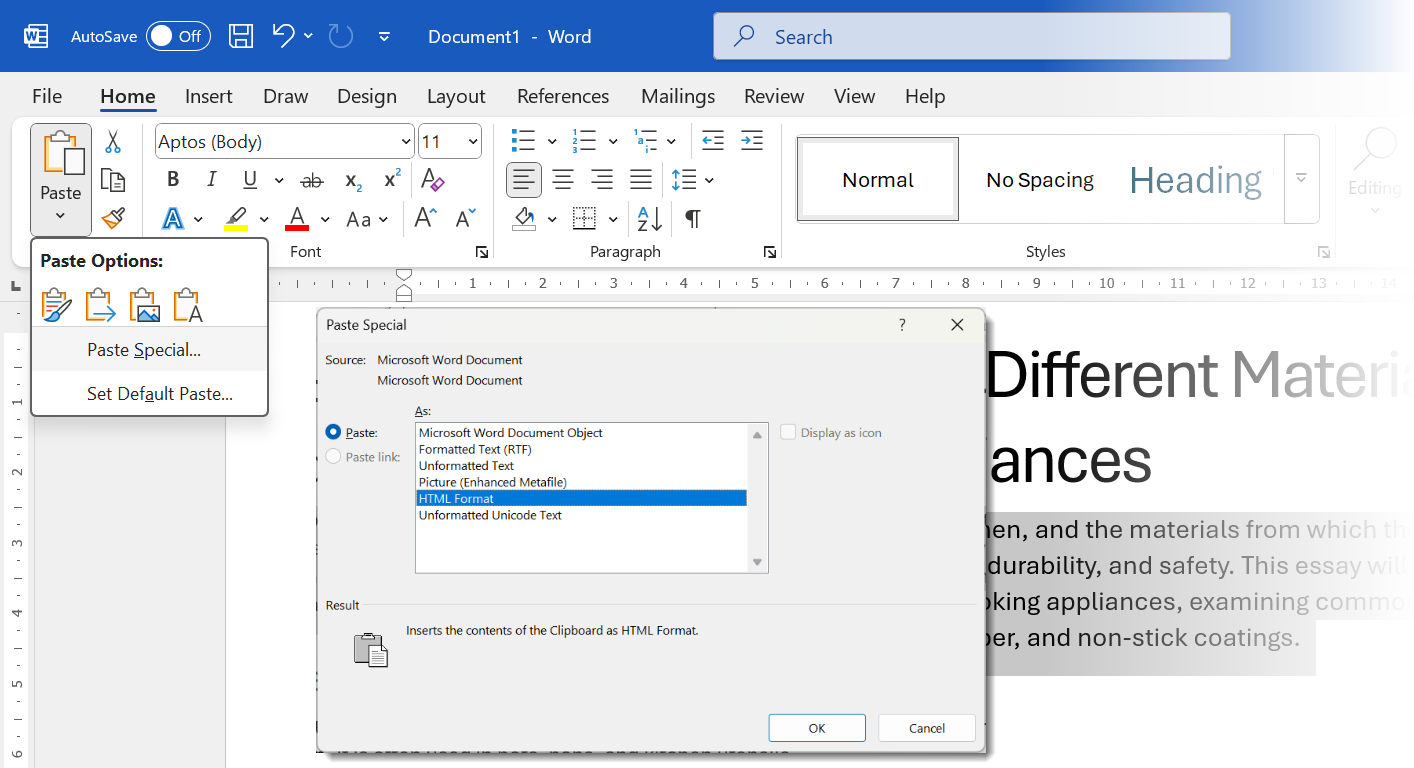The width and height of the screenshot is (1414, 768).
Task: Apply the red font color swatch
Action: point(296,218)
